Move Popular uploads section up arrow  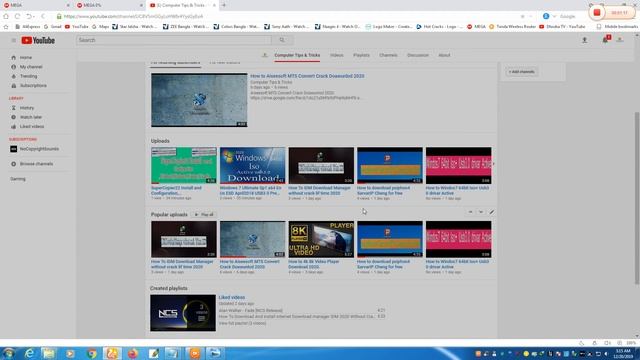470,212
